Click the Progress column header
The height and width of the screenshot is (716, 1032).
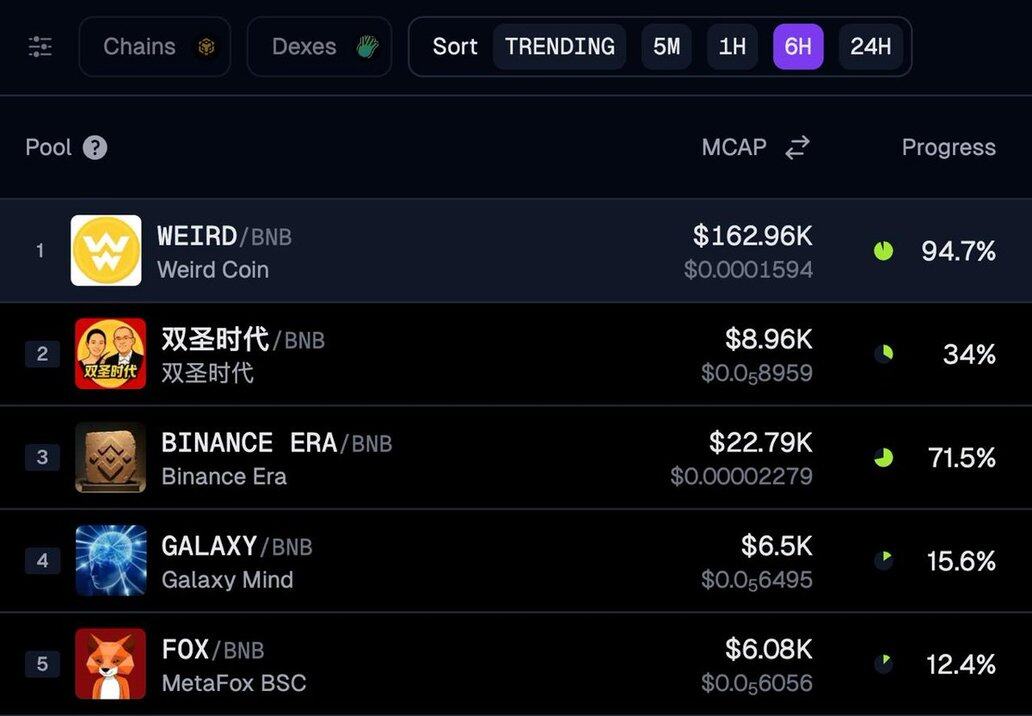pos(948,148)
